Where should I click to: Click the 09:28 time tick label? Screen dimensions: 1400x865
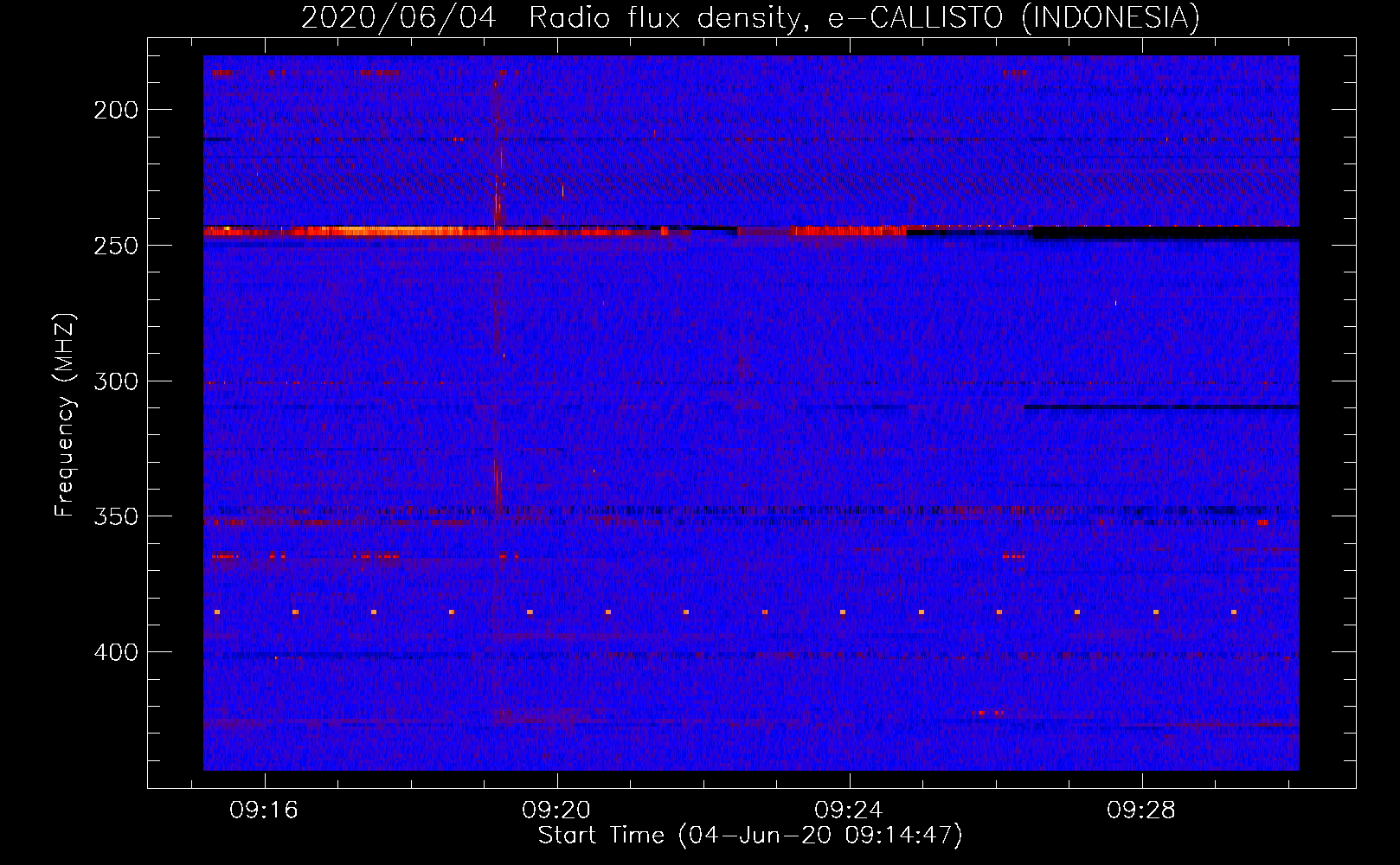tap(1141, 811)
